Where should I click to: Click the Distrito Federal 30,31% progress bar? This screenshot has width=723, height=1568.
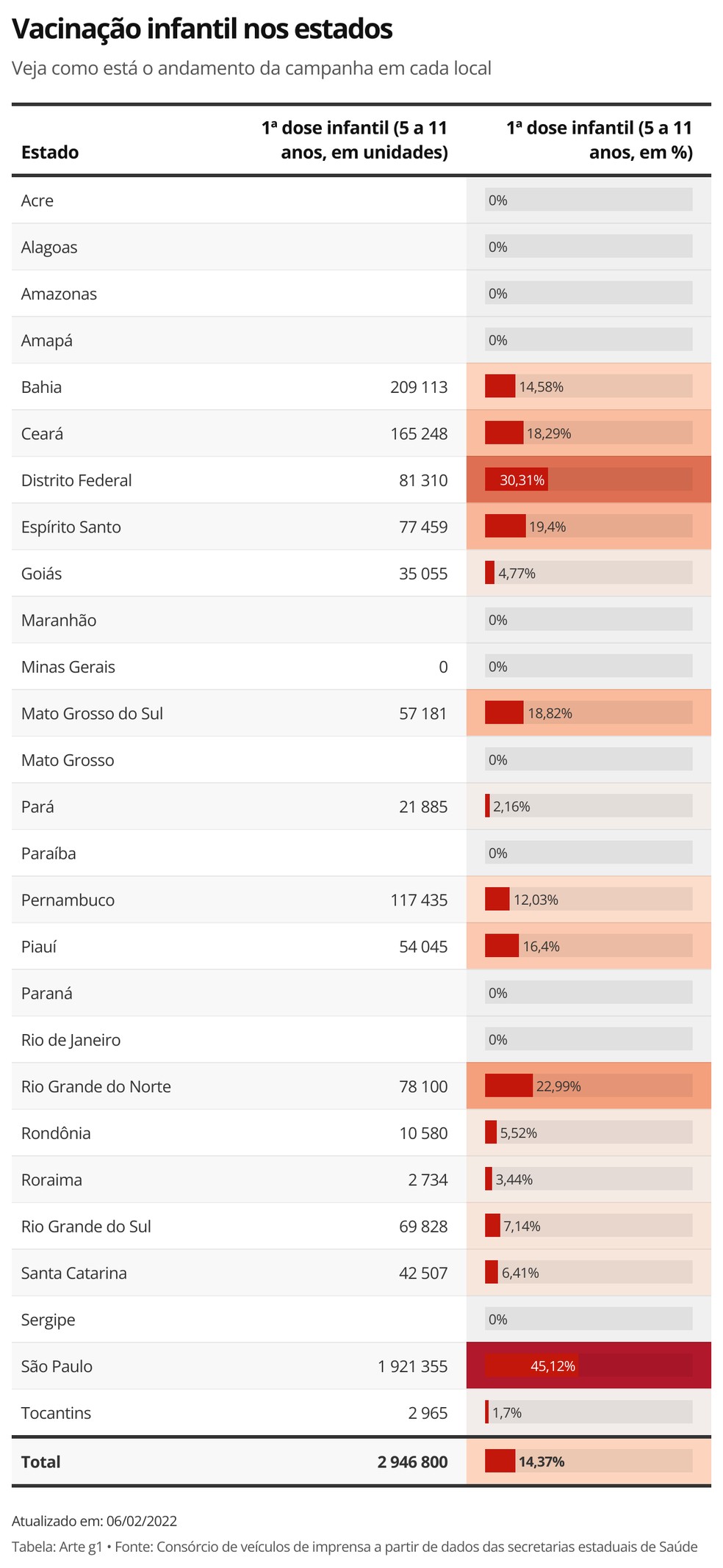(x=588, y=480)
